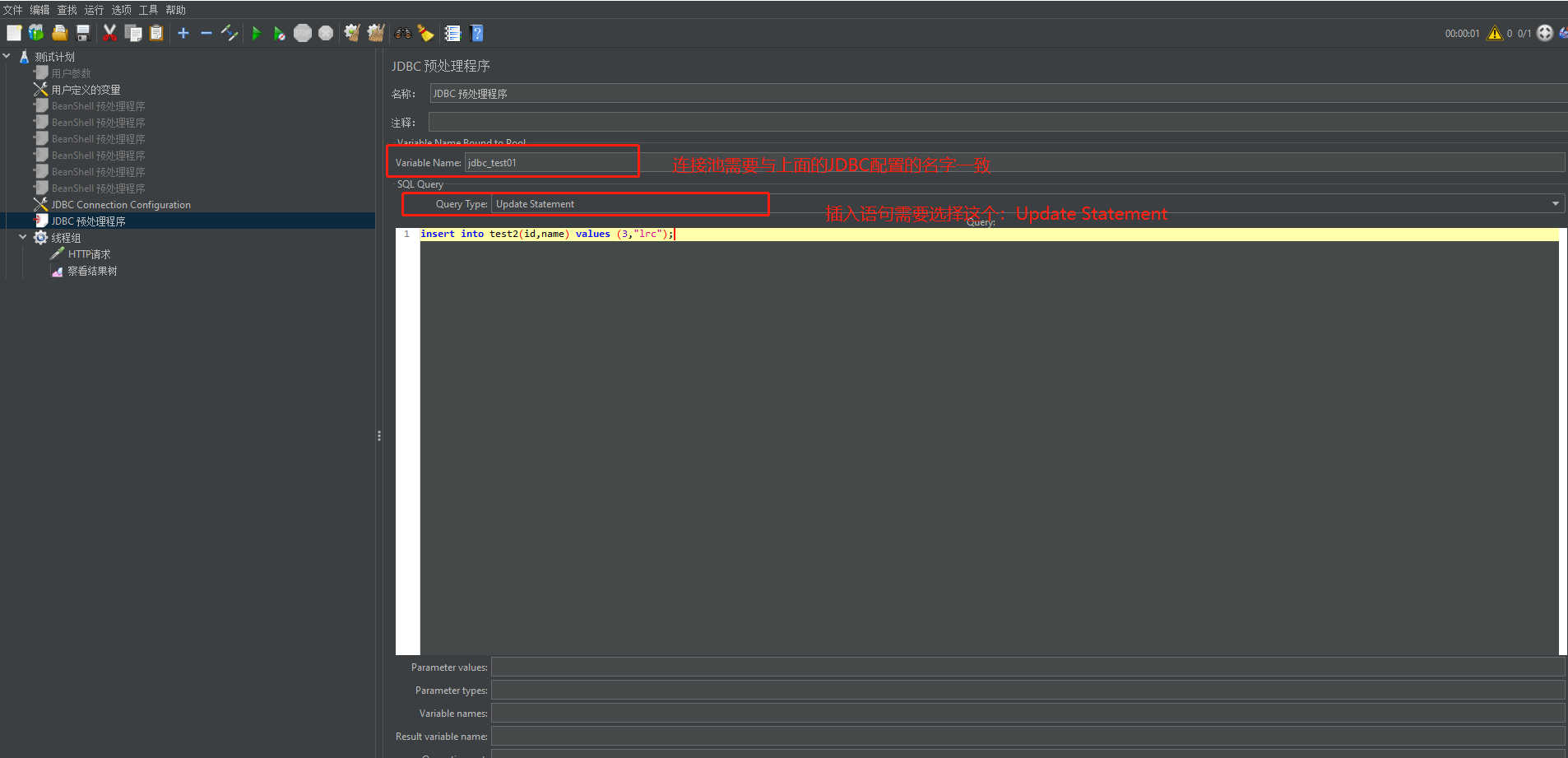Collapse the 线程组 tree node
The height and width of the screenshot is (758, 1568).
point(23,237)
